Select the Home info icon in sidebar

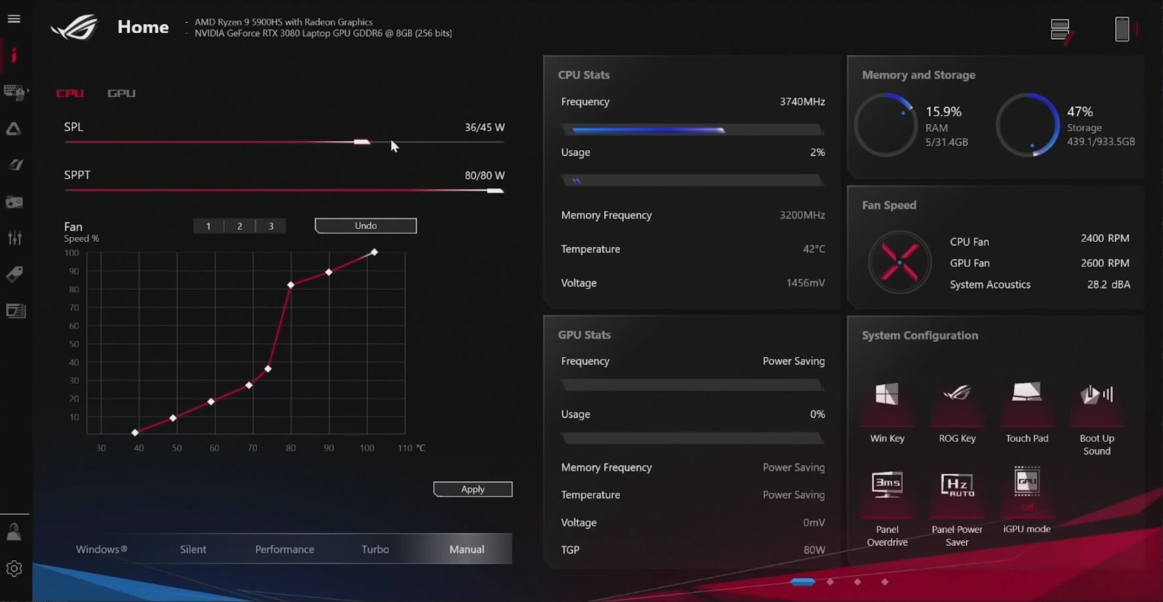[x=14, y=55]
